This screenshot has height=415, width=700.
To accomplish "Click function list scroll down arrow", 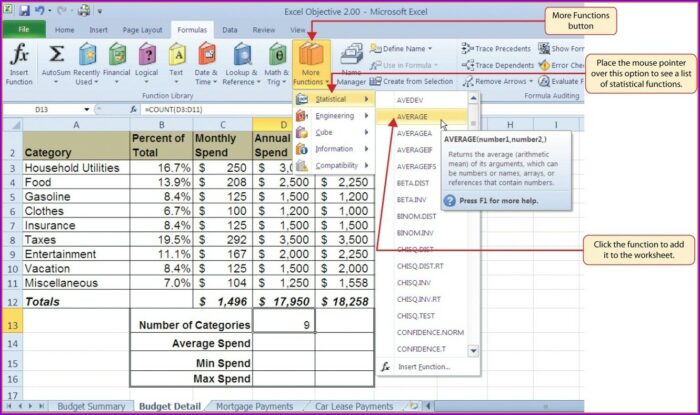I will tap(473, 351).
